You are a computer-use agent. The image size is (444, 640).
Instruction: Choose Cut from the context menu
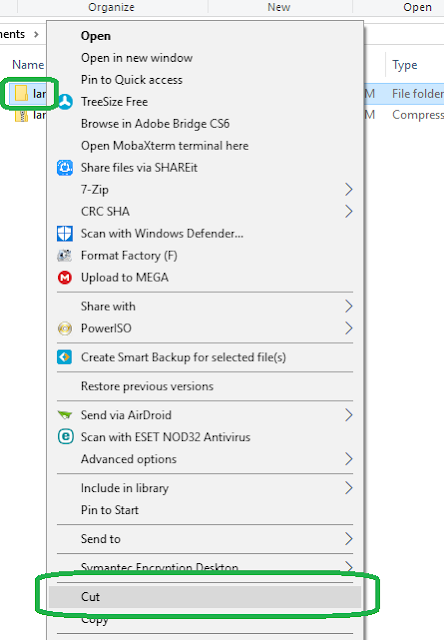pos(205,597)
